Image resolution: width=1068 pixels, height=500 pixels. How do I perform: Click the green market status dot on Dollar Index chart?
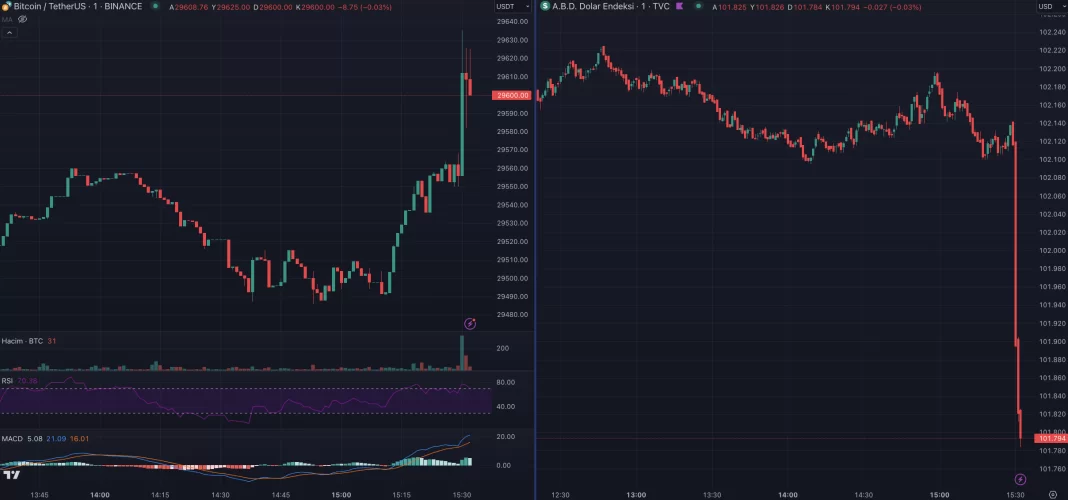tap(699, 7)
